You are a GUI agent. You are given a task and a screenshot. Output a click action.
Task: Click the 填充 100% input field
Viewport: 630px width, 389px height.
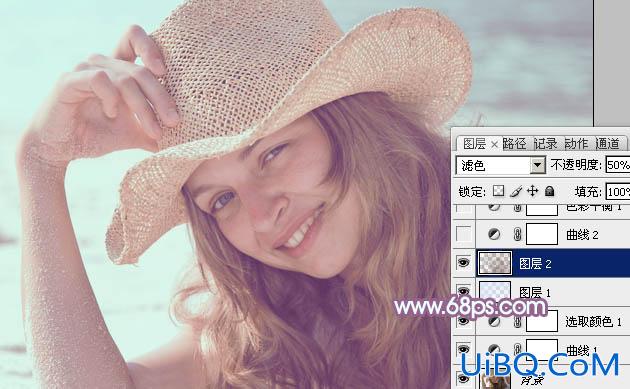(x=618, y=192)
